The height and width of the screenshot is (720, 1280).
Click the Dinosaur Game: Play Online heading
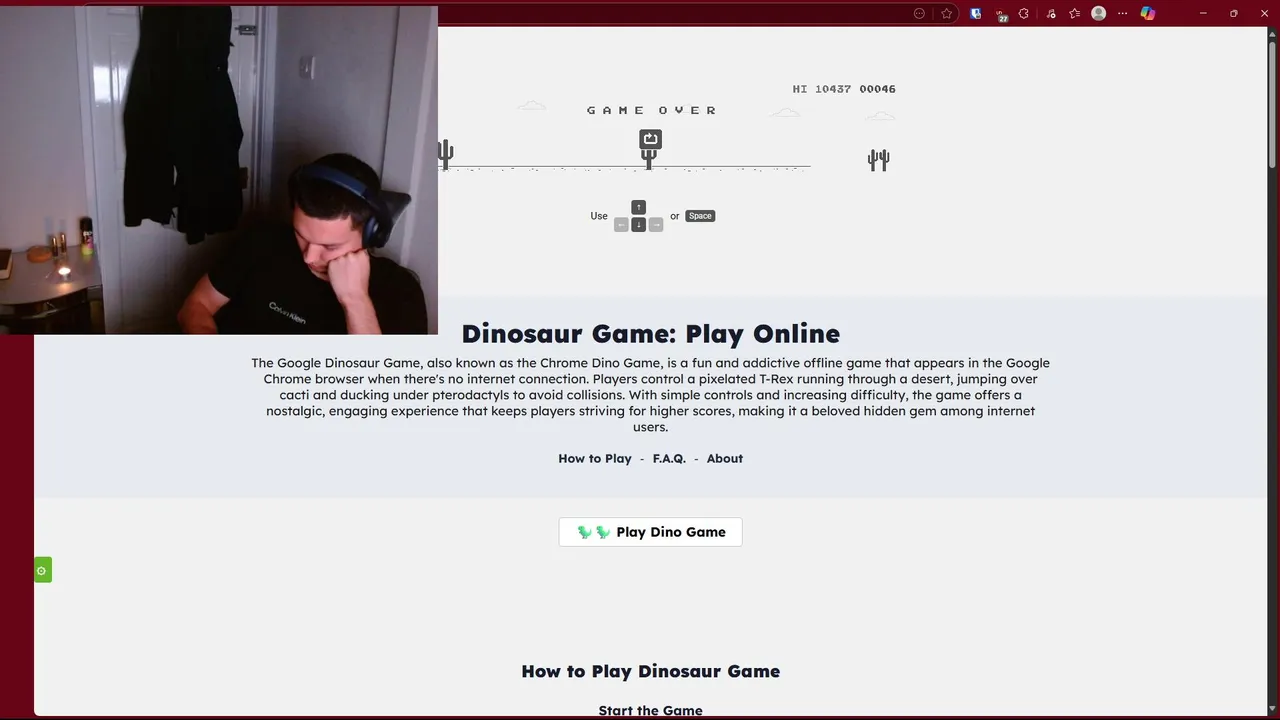[x=650, y=333]
